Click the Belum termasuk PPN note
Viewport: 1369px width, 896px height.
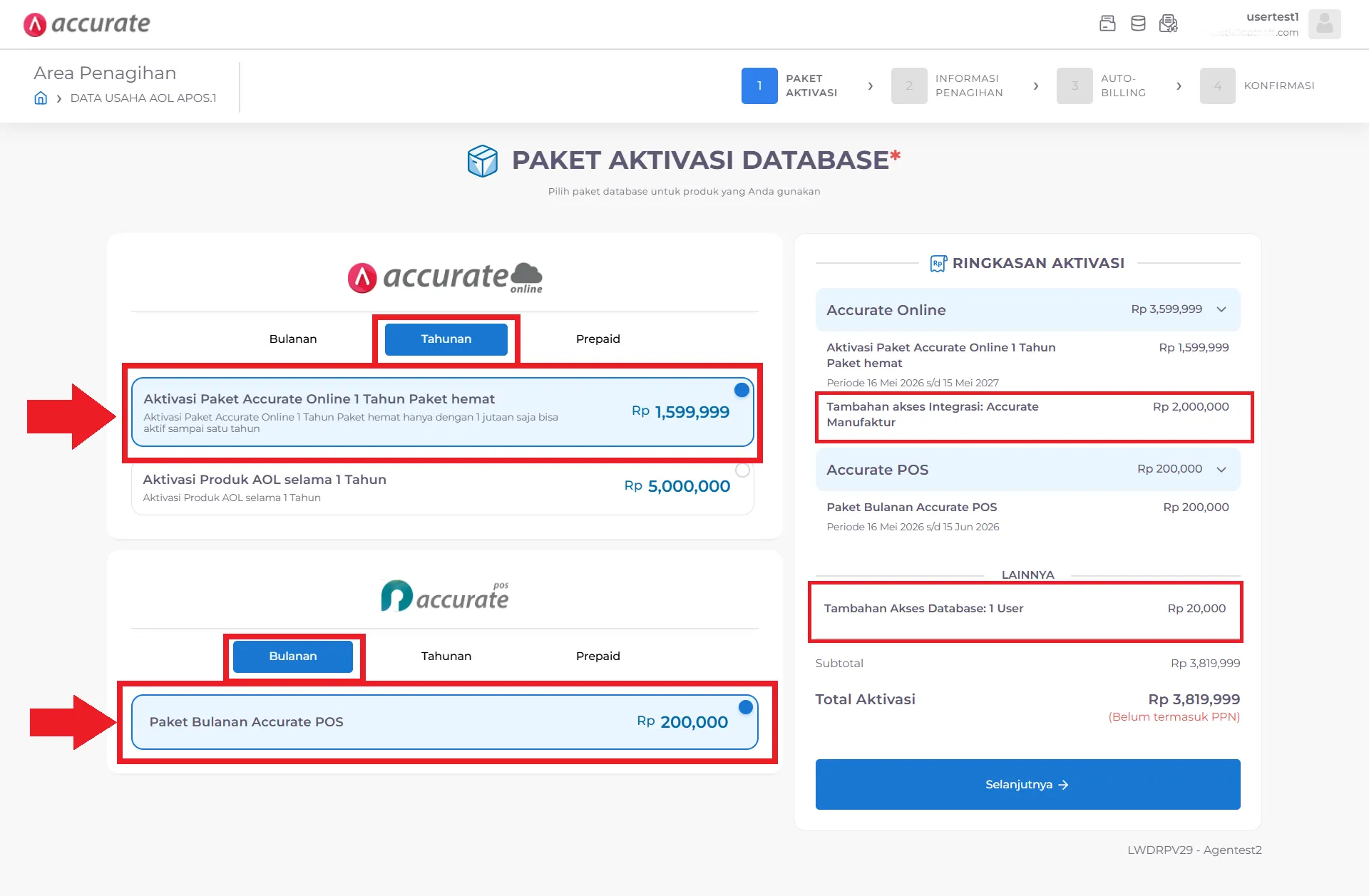click(x=1174, y=717)
